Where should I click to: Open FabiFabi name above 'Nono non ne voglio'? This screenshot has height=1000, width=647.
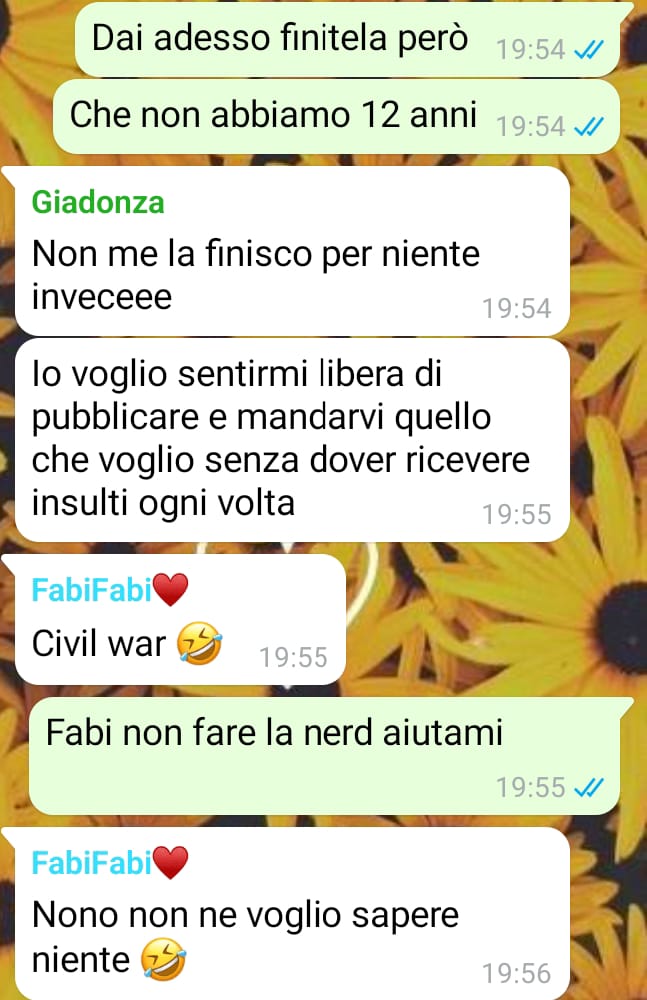(92, 863)
